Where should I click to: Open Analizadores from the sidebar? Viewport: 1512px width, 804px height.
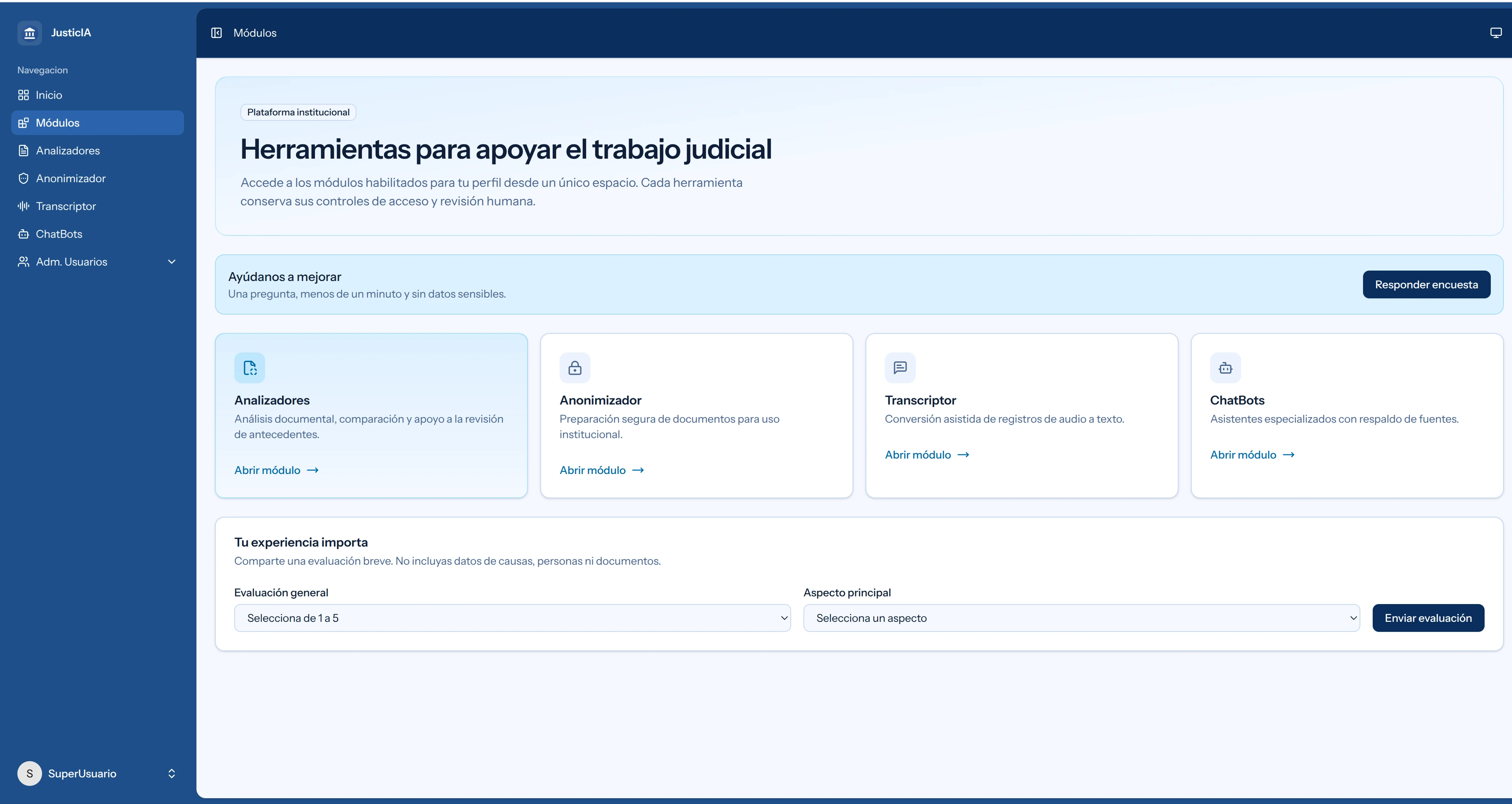[97, 151]
